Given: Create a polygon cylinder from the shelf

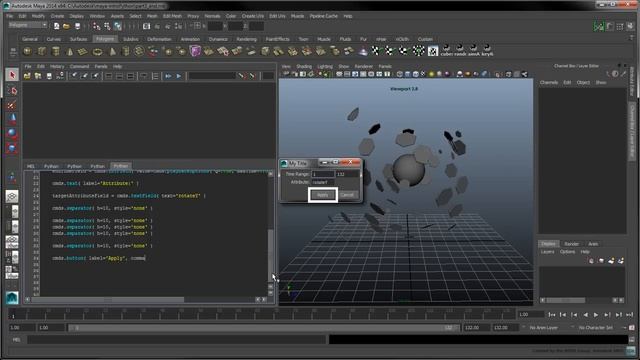Looking at the screenshot, I should [x=56, y=51].
